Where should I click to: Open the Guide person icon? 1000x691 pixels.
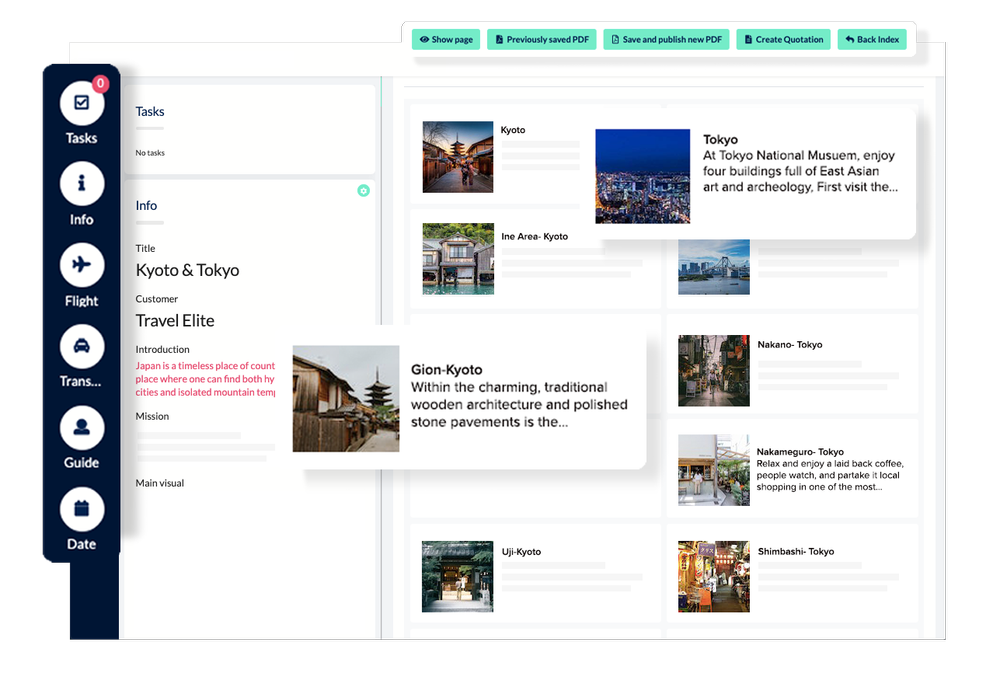coord(82,427)
